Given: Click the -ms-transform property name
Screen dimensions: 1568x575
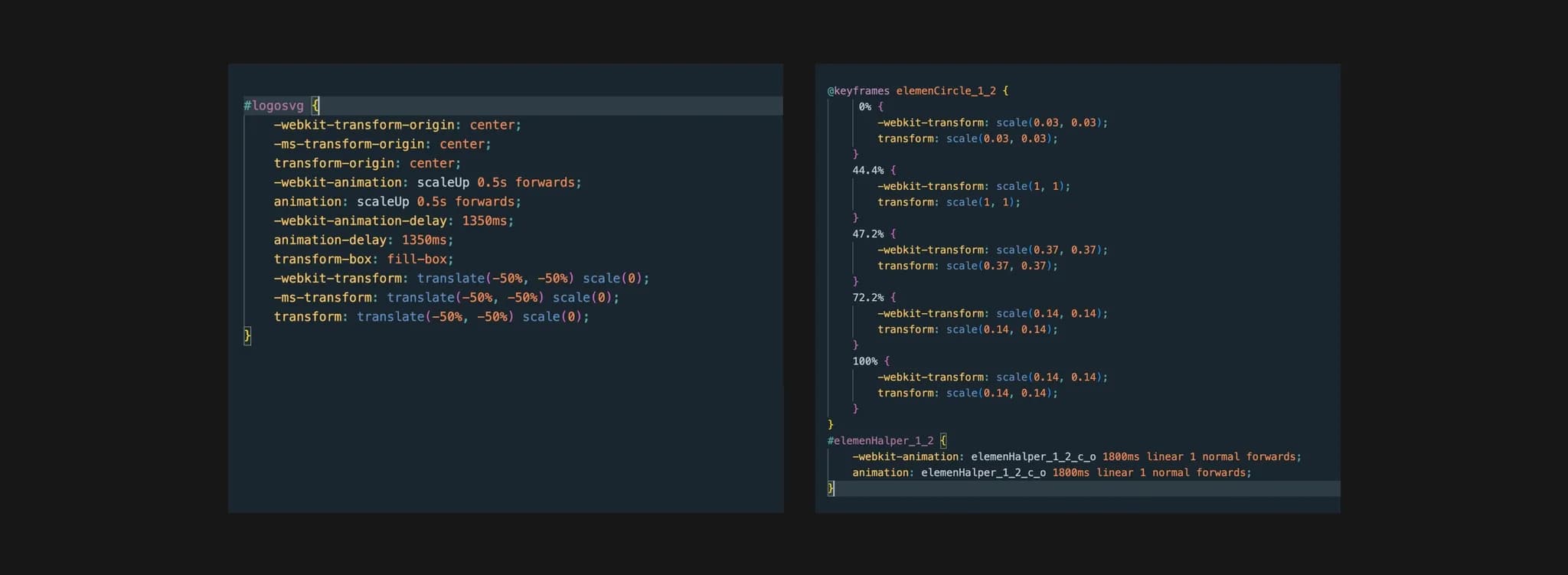Looking at the screenshot, I should (322, 297).
